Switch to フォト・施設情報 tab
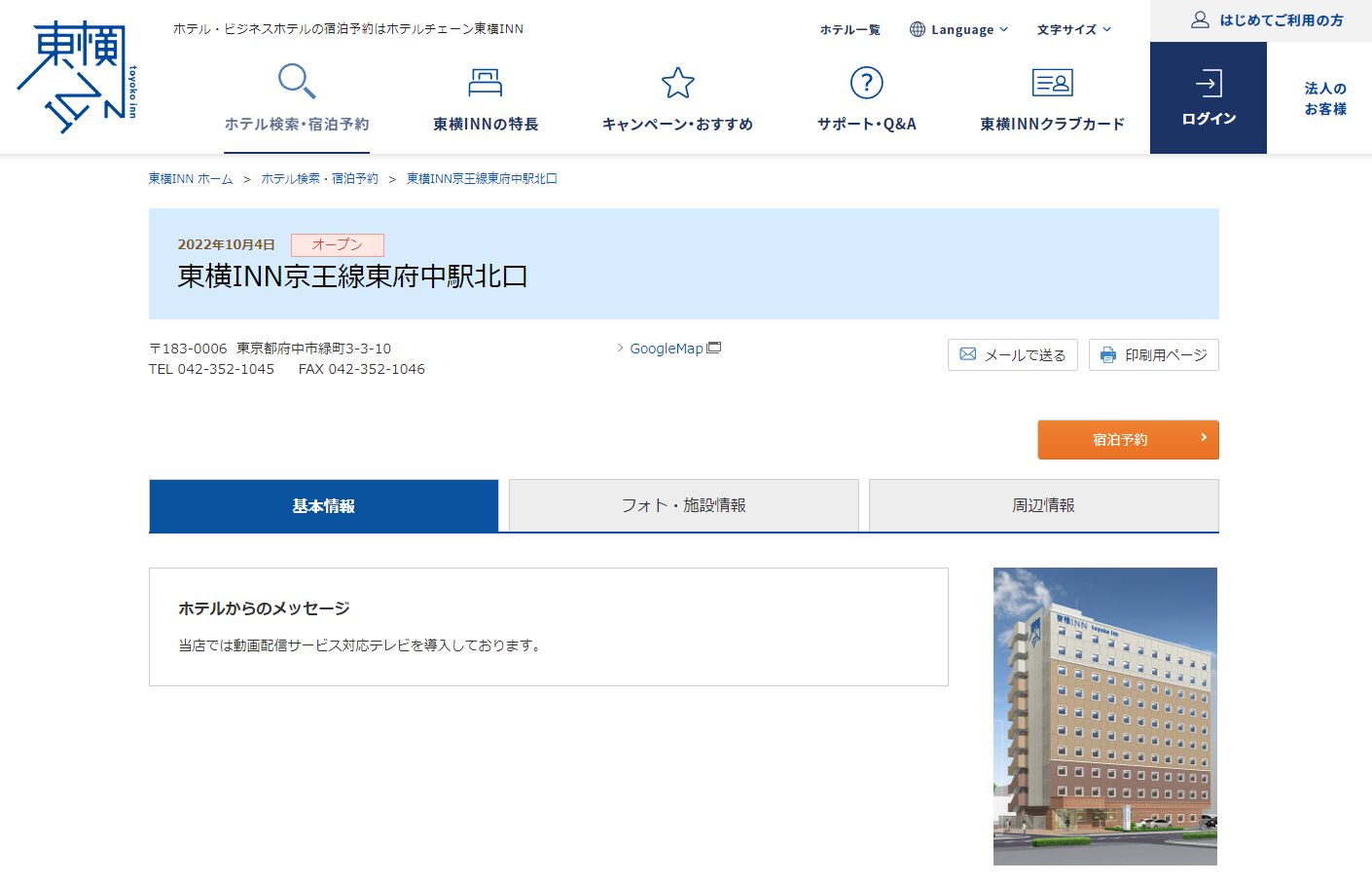This screenshot has width=1372, height=883. [x=683, y=505]
